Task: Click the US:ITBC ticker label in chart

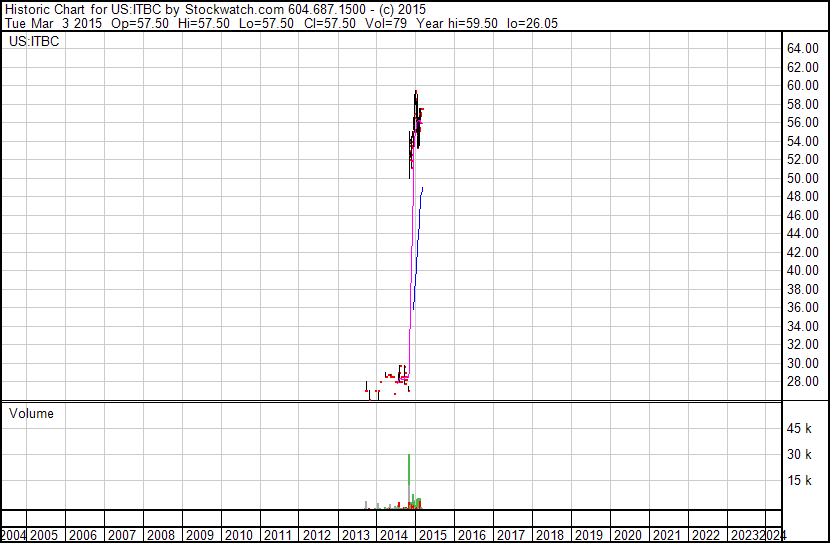Action: tap(34, 43)
